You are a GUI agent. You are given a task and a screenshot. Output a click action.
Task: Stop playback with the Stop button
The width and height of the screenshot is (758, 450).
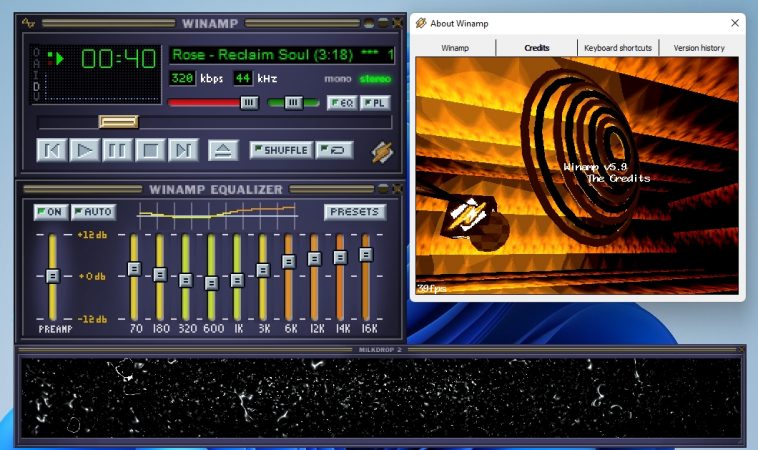click(x=150, y=150)
